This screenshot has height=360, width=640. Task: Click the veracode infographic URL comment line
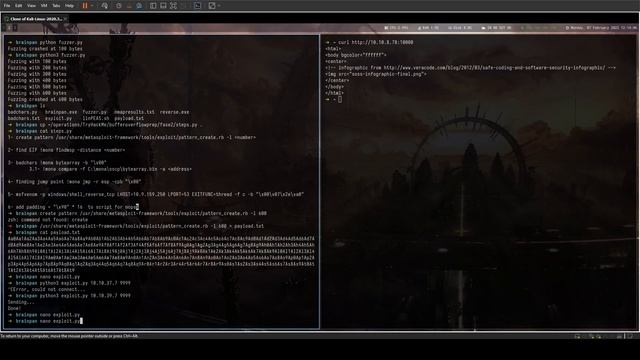click(470, 68)
